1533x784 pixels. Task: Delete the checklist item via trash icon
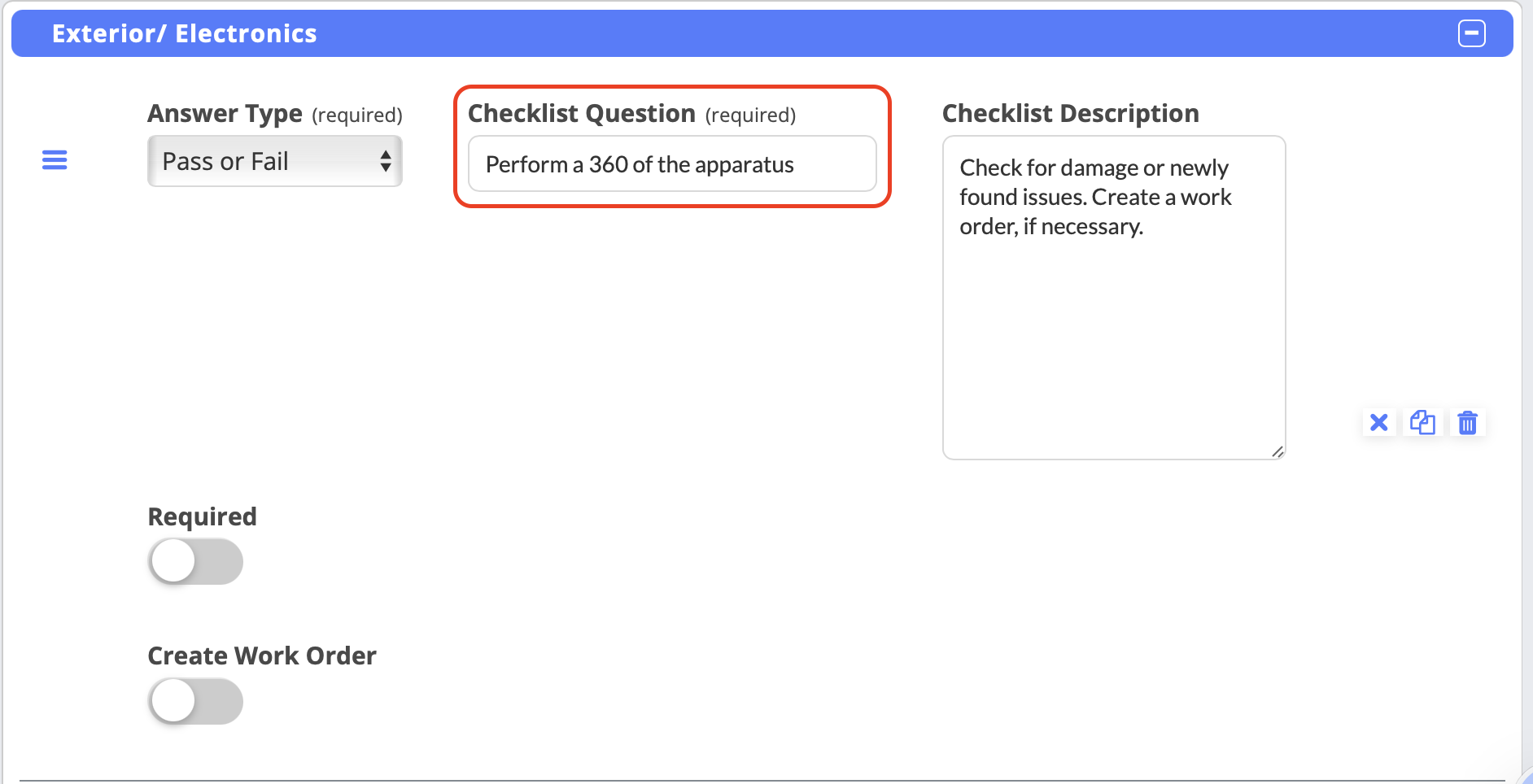tap(1467, 423)
